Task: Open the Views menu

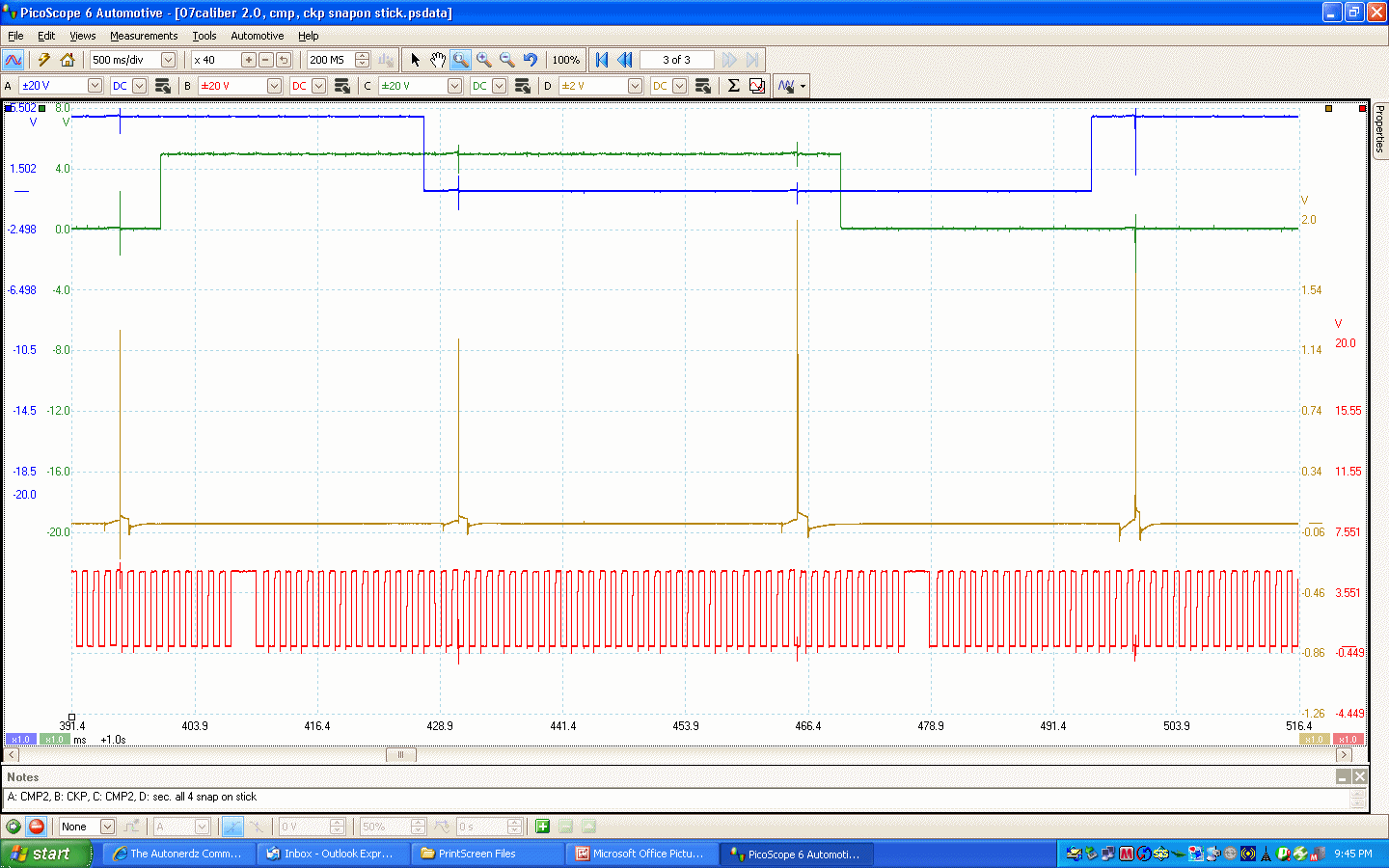Action: click(x=82, y=36)
